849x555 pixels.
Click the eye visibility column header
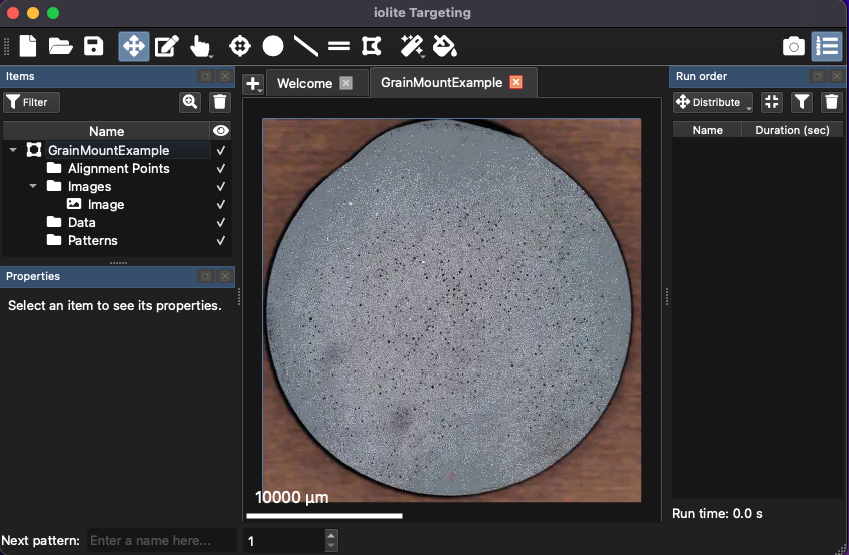[x=220, y=130]
